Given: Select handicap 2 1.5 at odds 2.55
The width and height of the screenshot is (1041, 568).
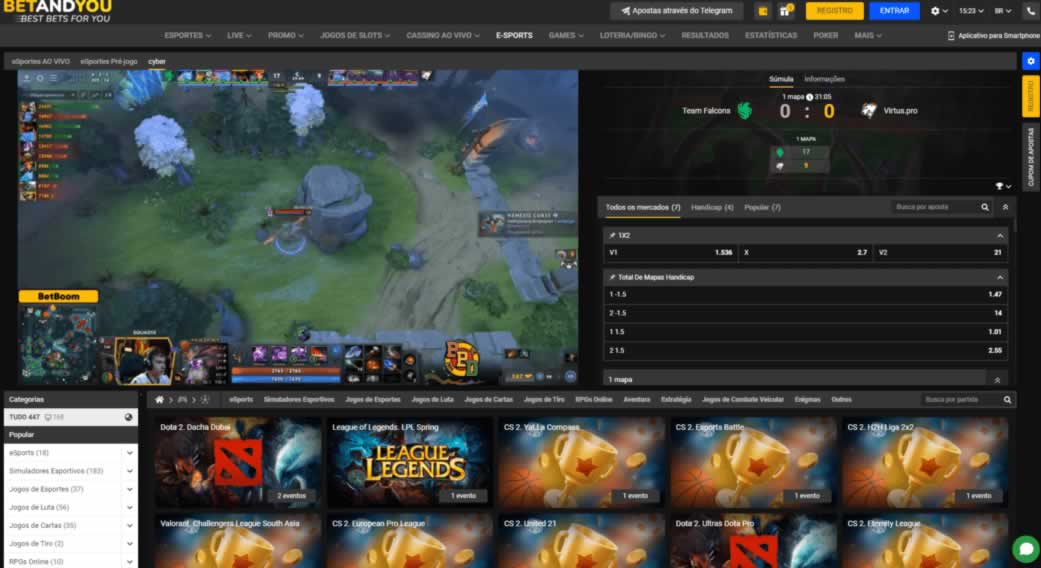Looking at the screenshot, I should click(805, 350).
